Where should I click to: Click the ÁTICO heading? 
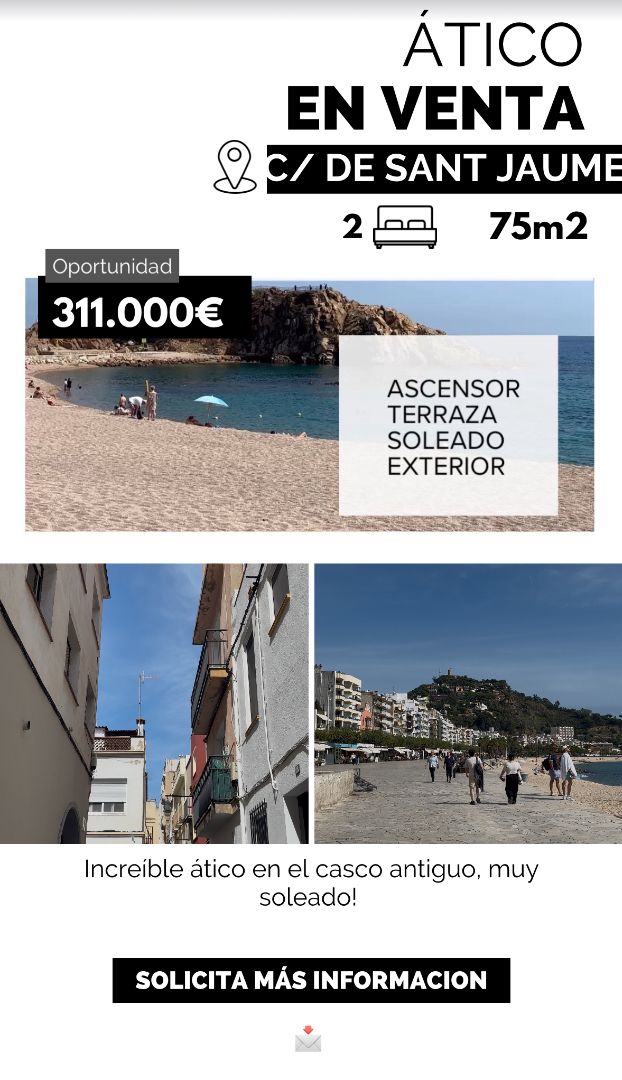point(493,44)
